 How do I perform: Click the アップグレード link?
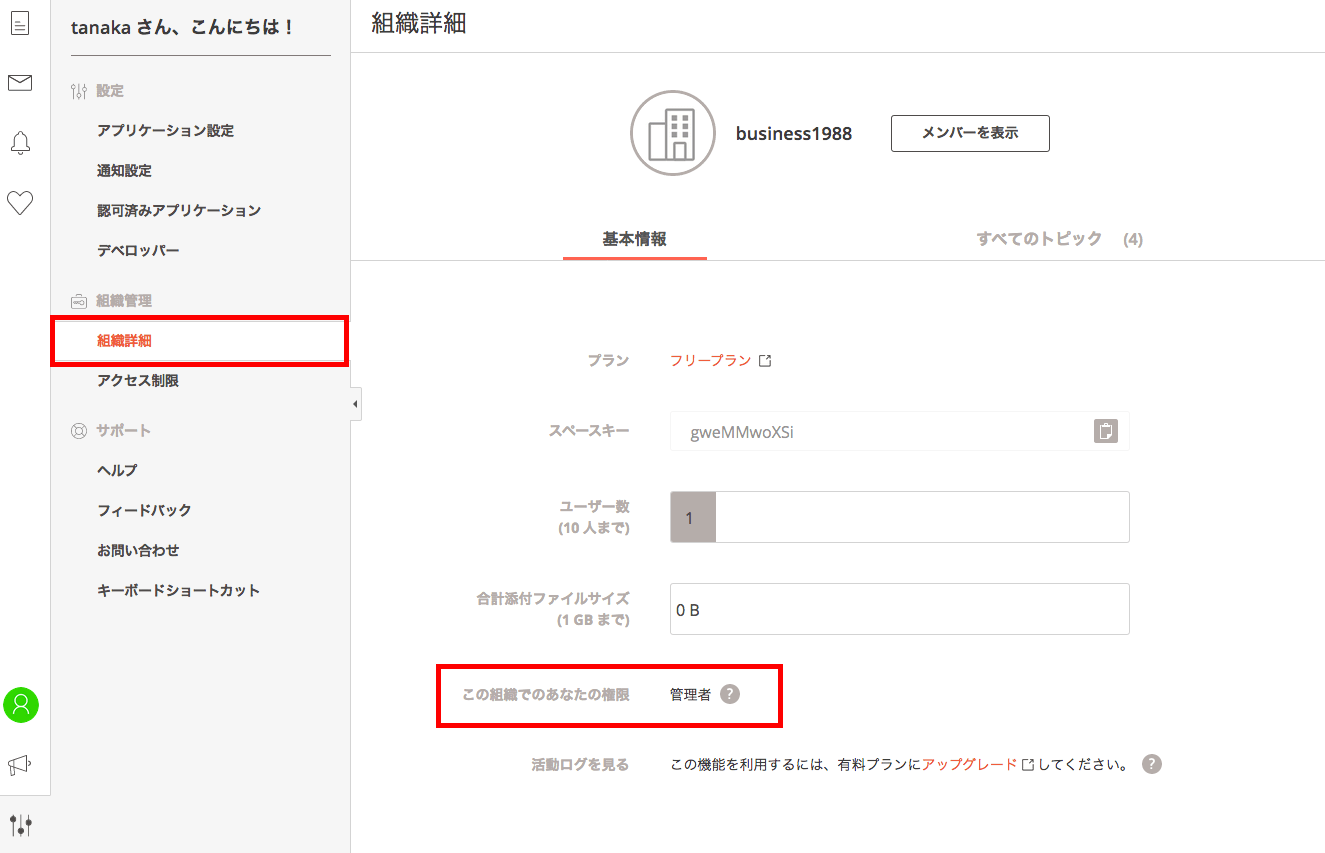point(969,764)
